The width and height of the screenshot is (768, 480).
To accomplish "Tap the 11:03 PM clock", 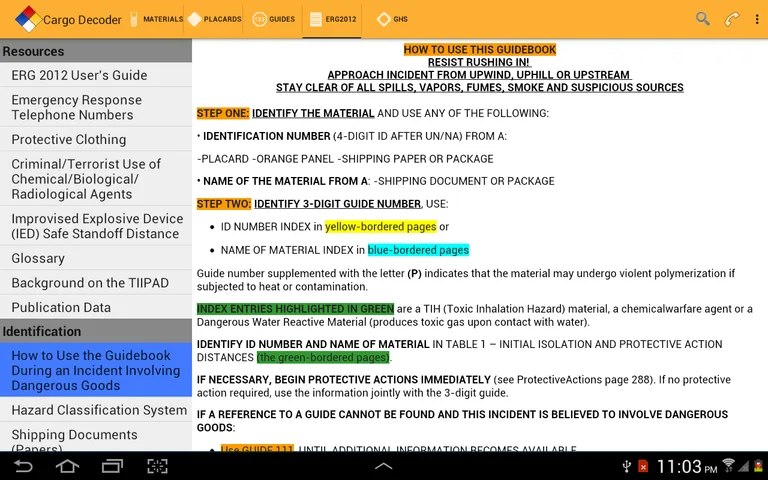I will [687, 466].
